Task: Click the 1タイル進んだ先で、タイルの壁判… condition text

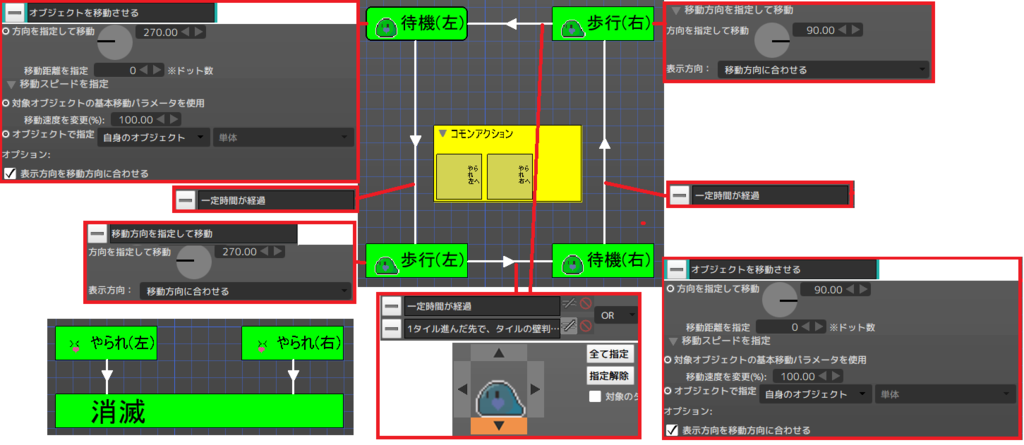Action: 483,329
